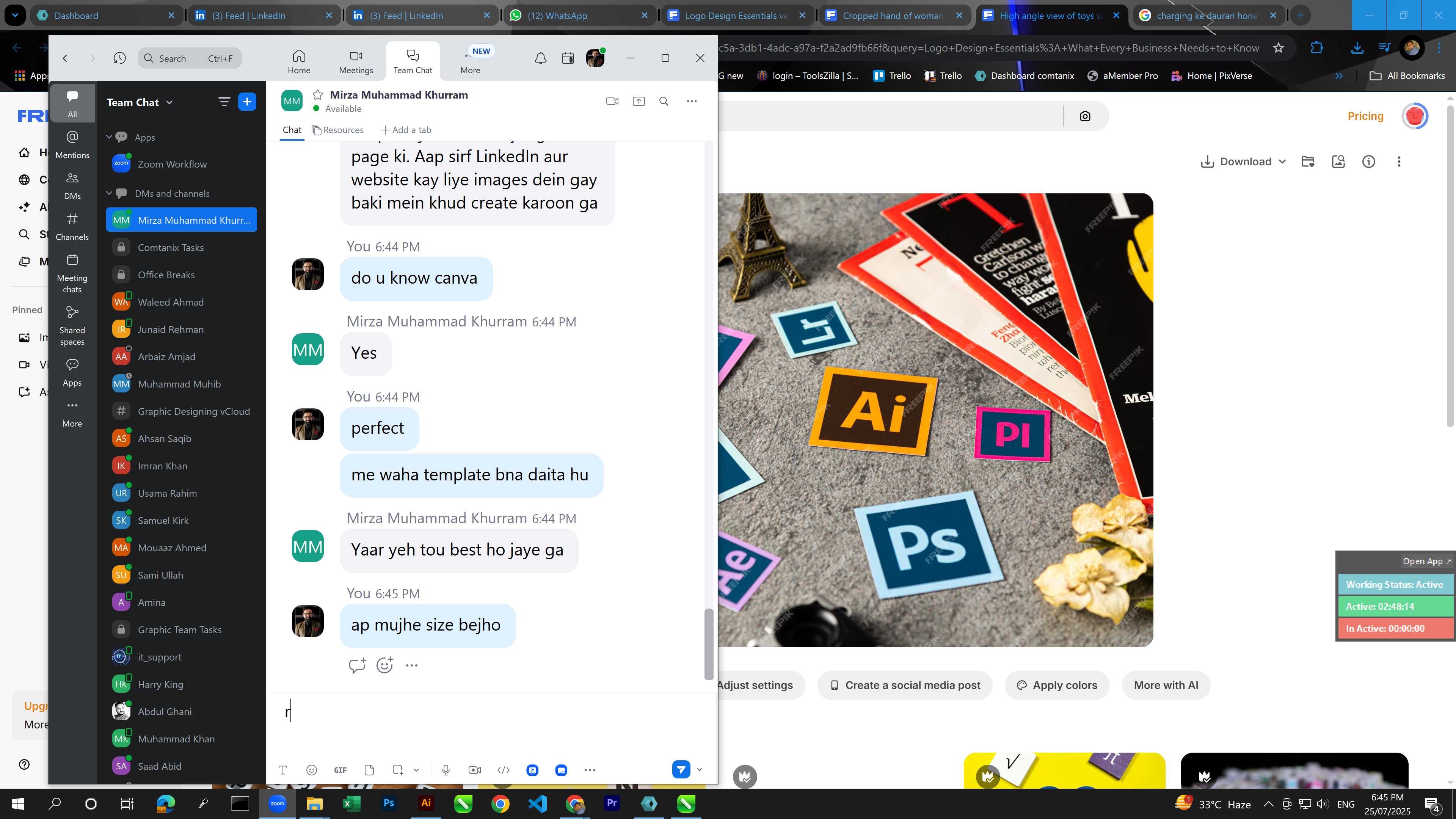Search within this chat using magnifier icon
Screen dimensions: 1456x819
[664, 101]
